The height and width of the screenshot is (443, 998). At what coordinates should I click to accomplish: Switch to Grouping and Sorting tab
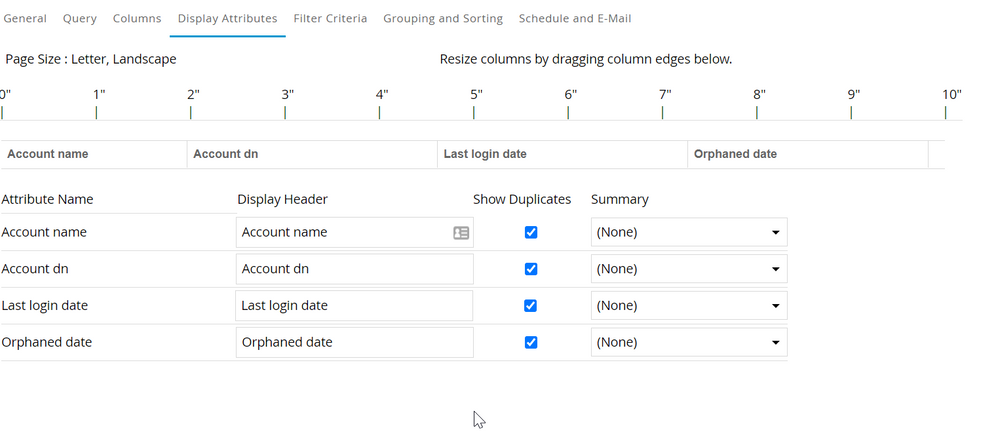443,18
